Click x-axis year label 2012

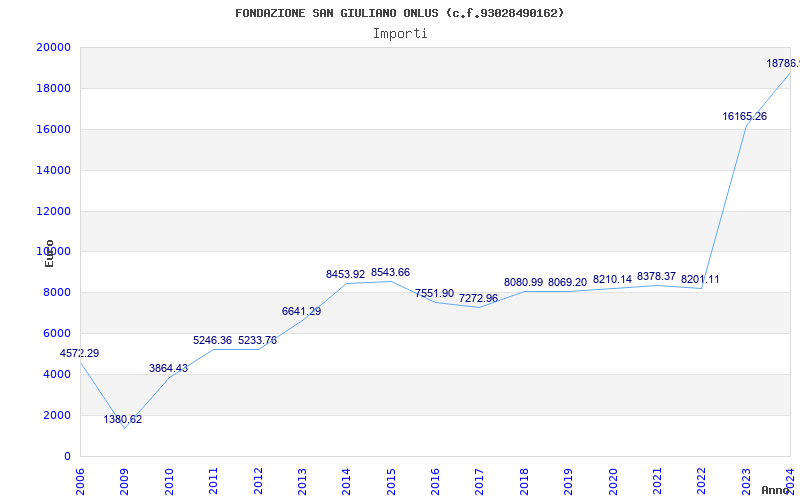(258, 481)
